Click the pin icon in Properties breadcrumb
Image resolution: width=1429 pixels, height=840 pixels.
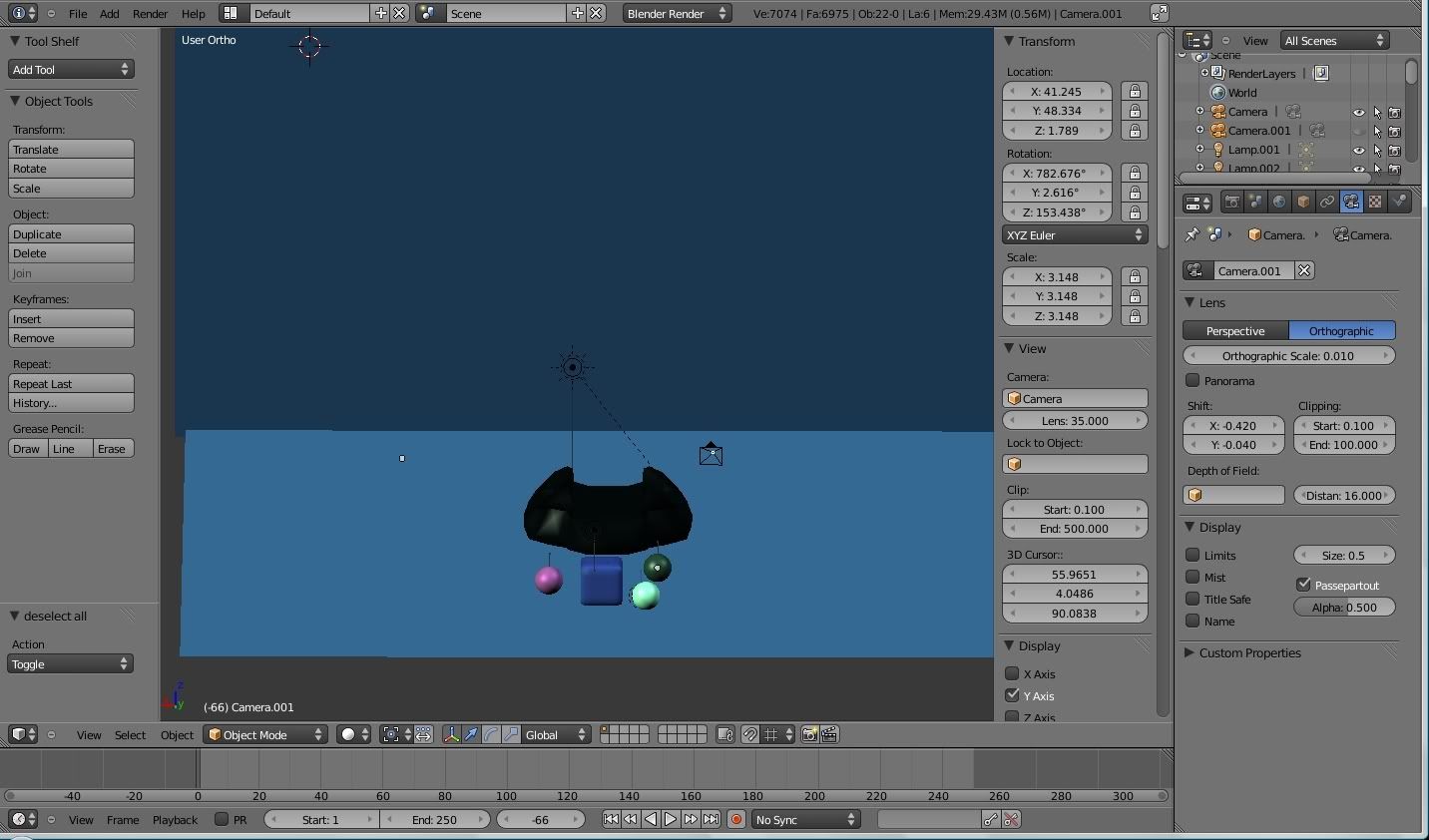(1191, 234)
